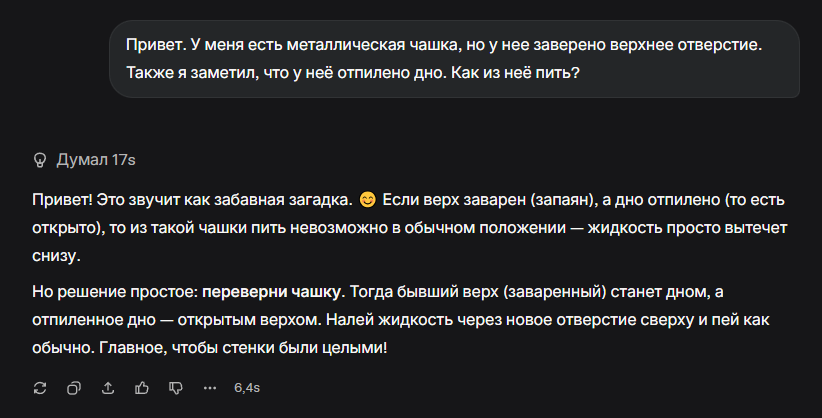Regenerate the assistant's response
This screenshot has width=822, height=418.
[40, 387]
